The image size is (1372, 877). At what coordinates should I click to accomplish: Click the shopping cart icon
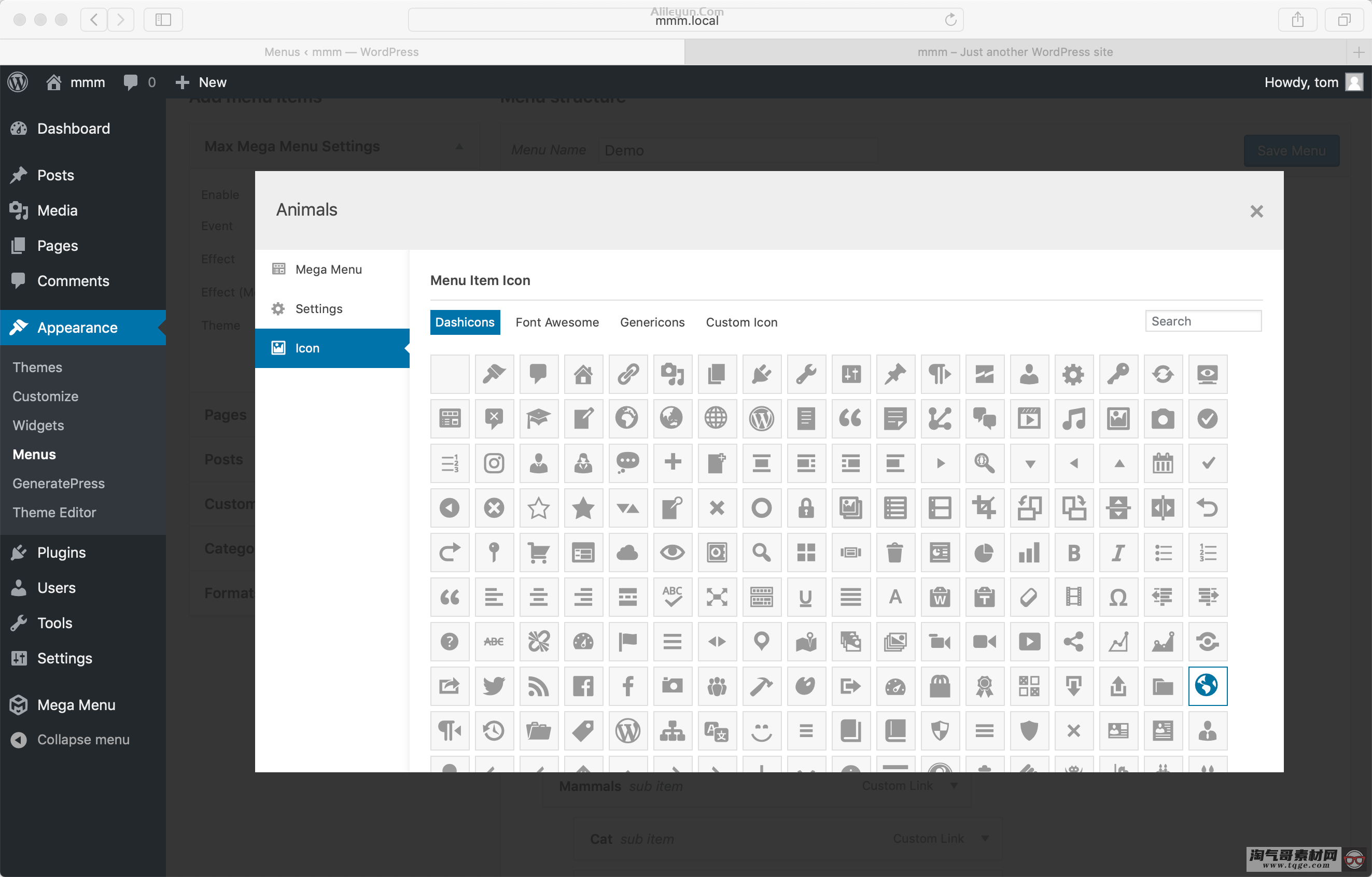(x=539, y=553)
